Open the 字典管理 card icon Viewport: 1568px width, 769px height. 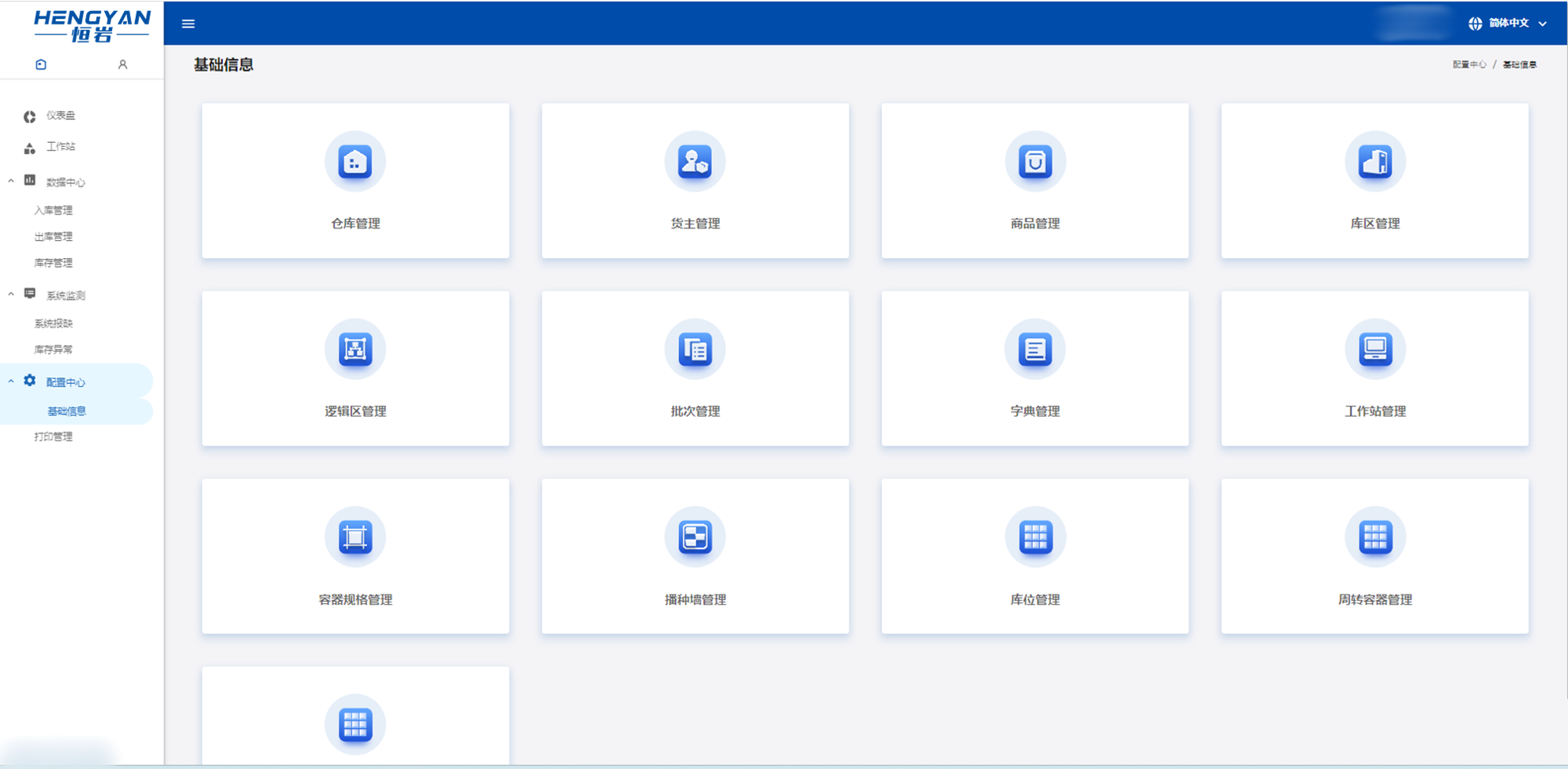[x=1035, y=349]
